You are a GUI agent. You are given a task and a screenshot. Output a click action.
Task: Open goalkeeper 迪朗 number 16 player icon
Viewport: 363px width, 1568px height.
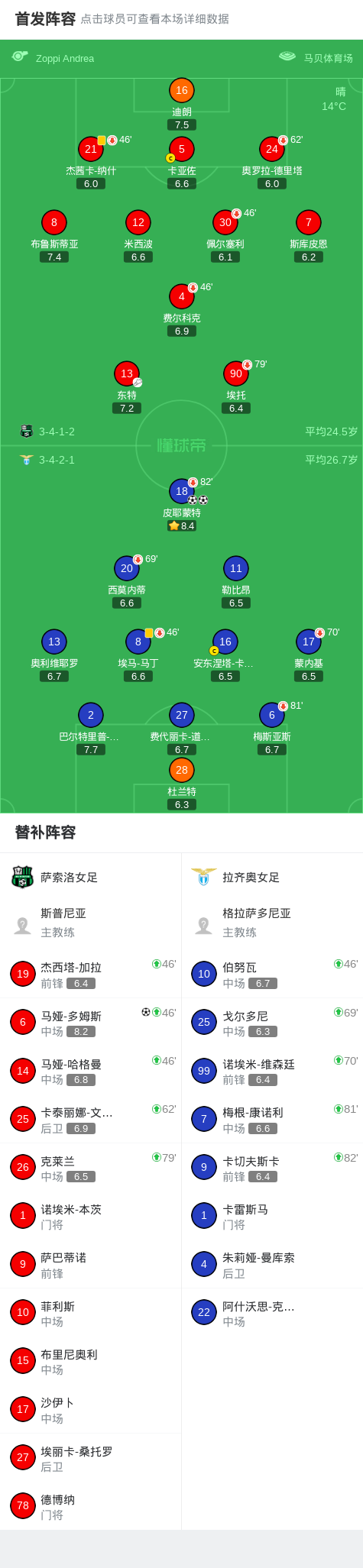tap(181, 90)
